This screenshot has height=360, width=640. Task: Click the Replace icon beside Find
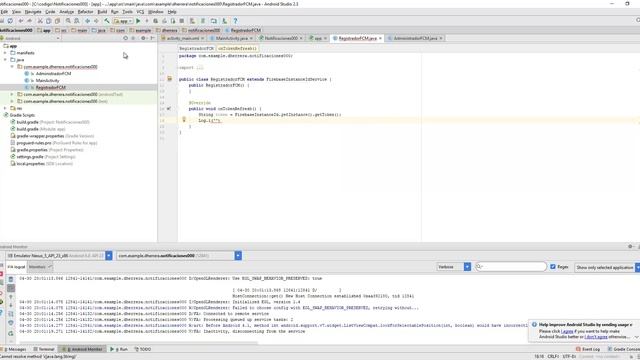coord(77,21)
